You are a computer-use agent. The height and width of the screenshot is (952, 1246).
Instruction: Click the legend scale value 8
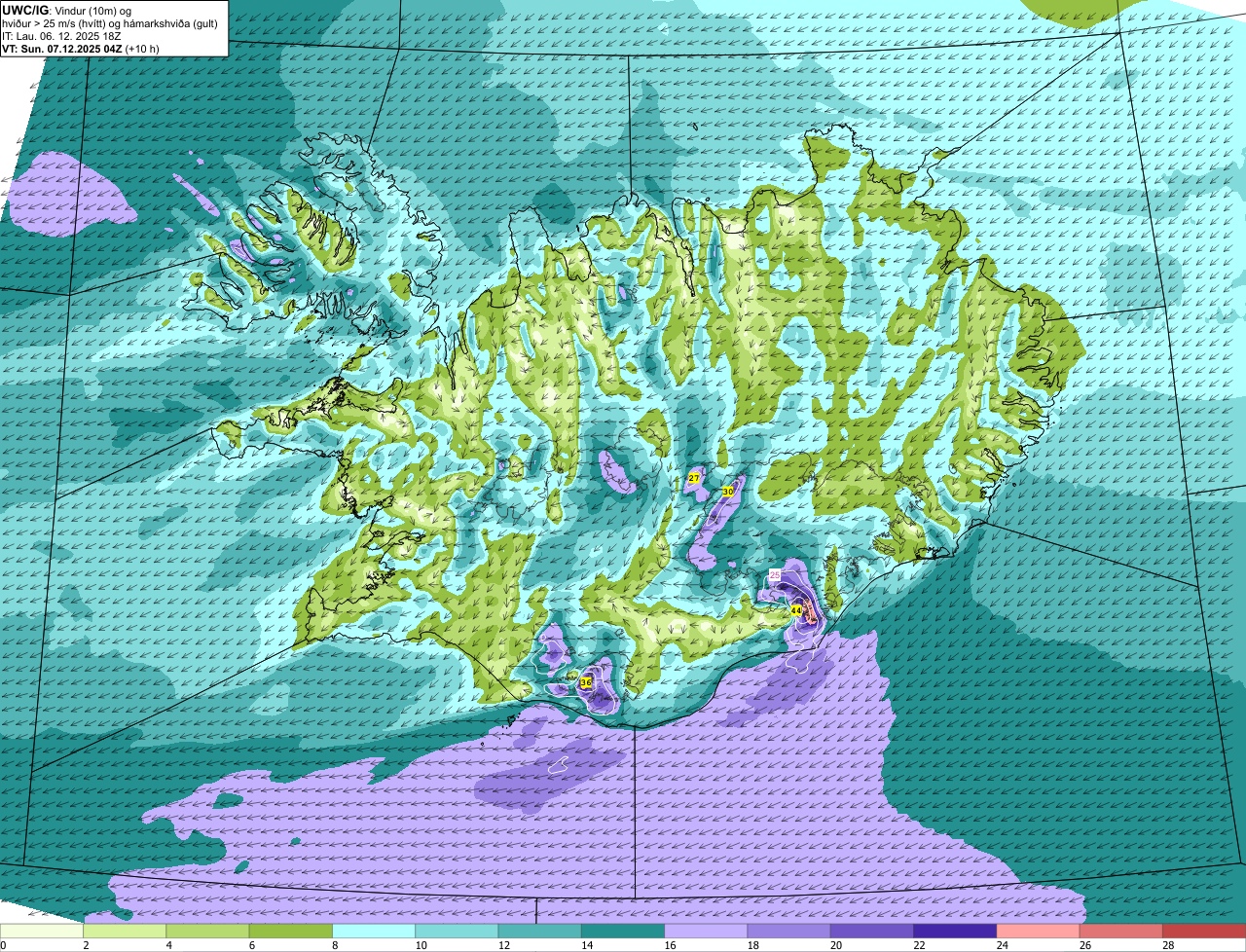(334, 945)
